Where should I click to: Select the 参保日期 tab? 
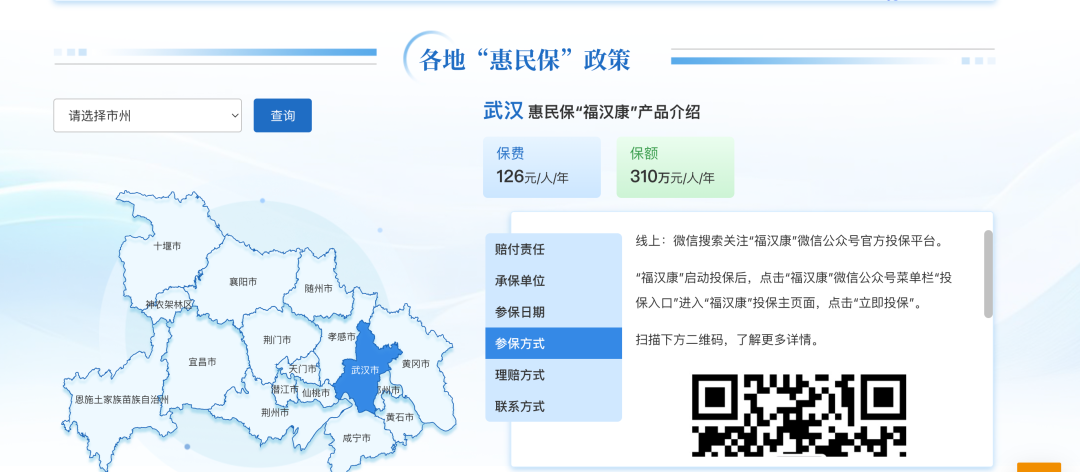coord(553,312)
